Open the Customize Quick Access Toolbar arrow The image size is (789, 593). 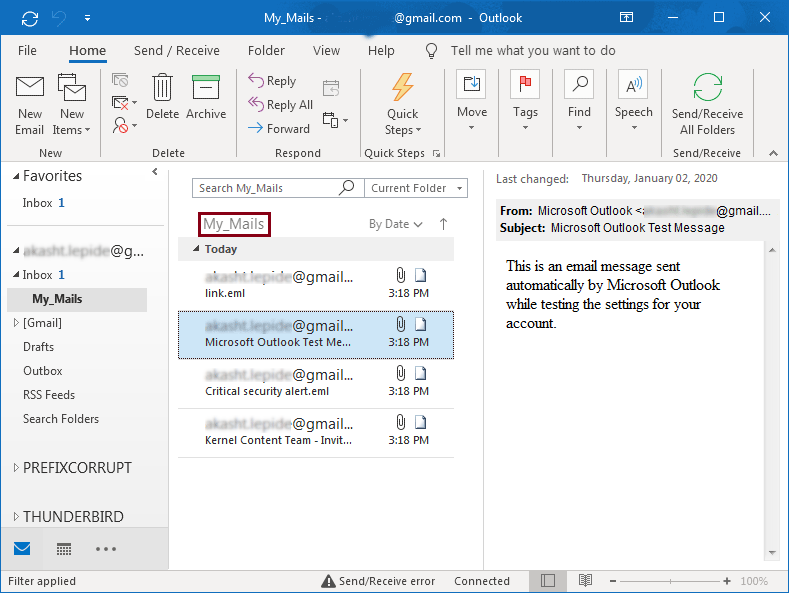pyautogui.click(x=88, y=19)
